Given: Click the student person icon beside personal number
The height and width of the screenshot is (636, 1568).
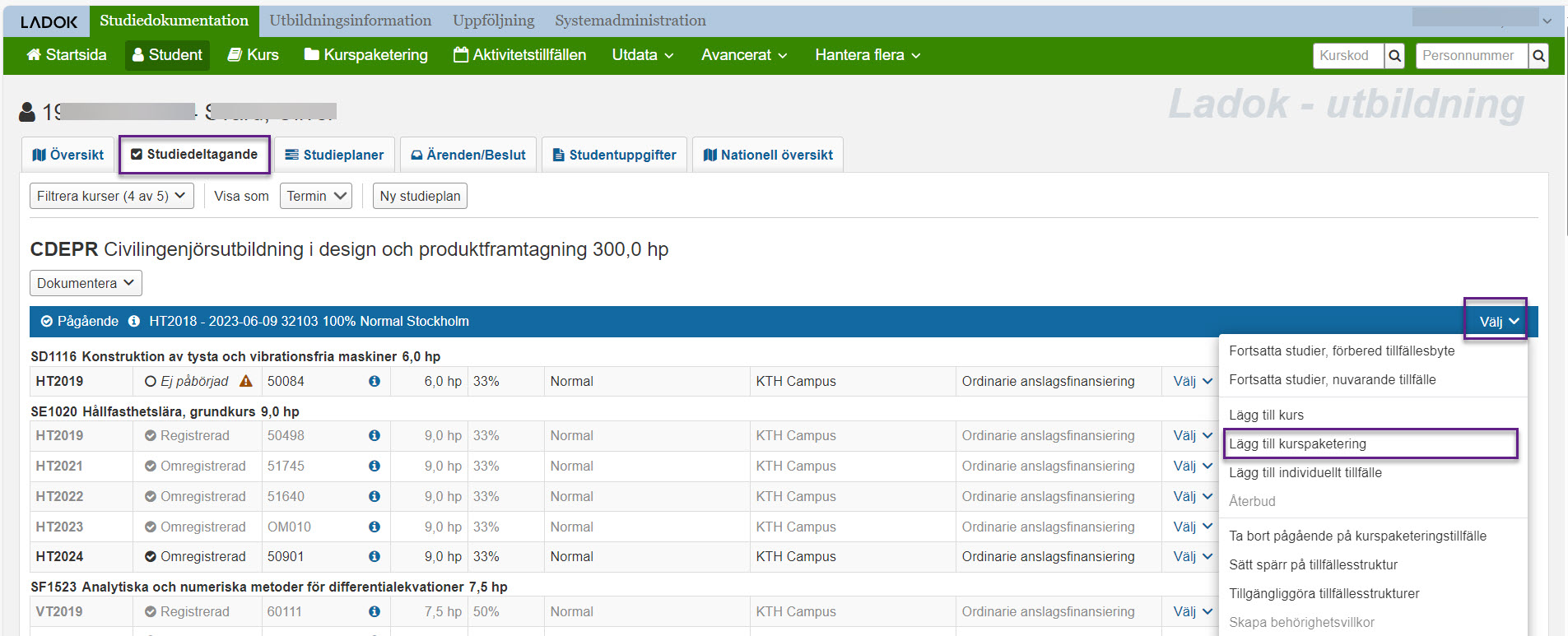Looking at the screenshot, I should coord(27,112).
